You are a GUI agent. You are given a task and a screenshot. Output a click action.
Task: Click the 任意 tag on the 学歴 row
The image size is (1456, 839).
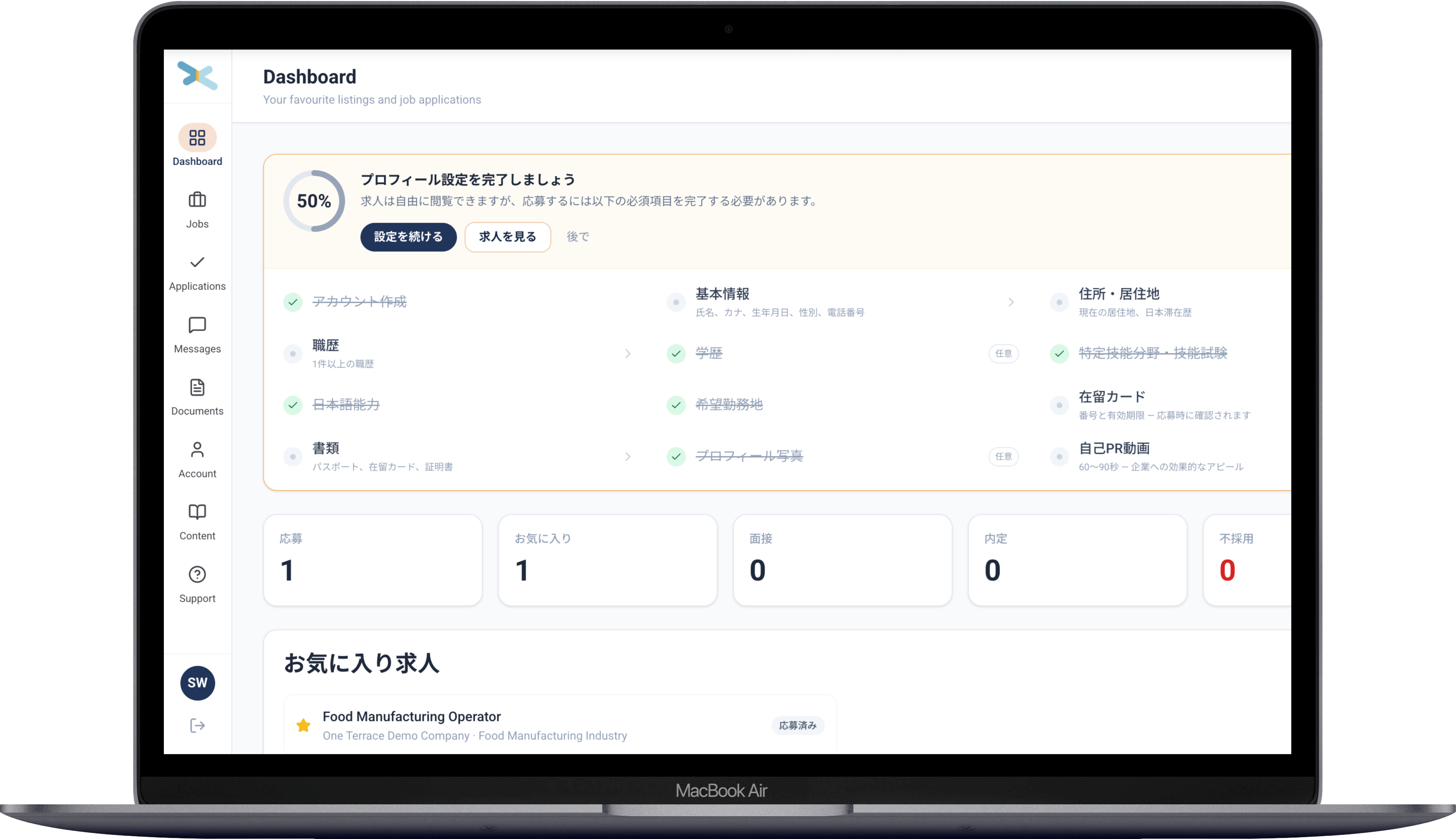click(1003, 353)
